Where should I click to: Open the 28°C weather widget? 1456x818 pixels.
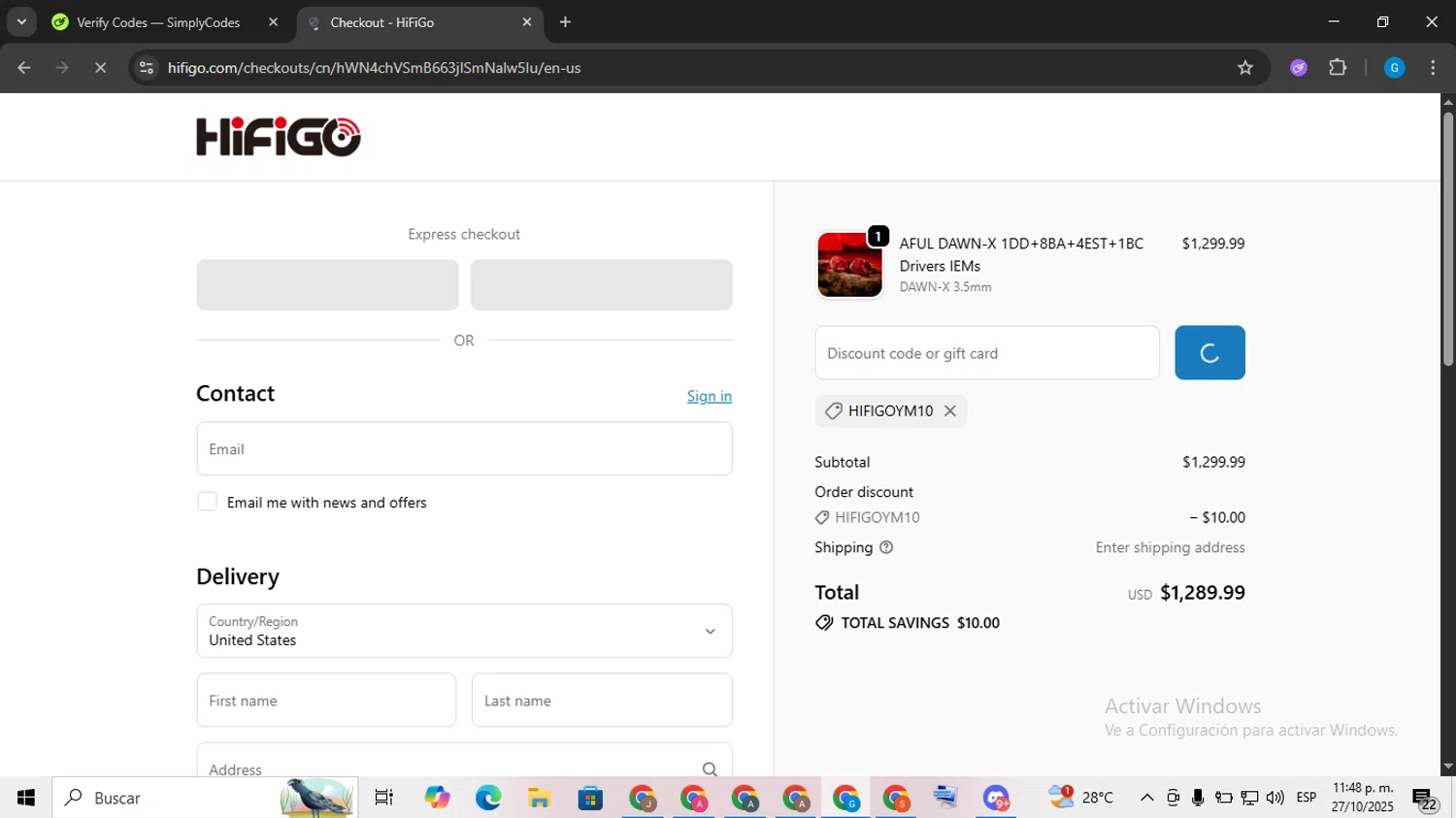click(1079, 798)
